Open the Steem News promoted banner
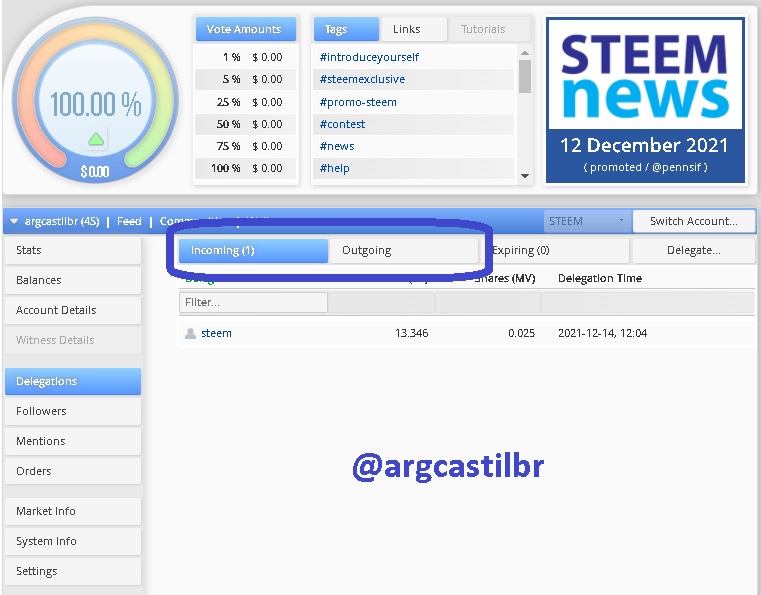 pyautogui.click(x=645, y=100)
